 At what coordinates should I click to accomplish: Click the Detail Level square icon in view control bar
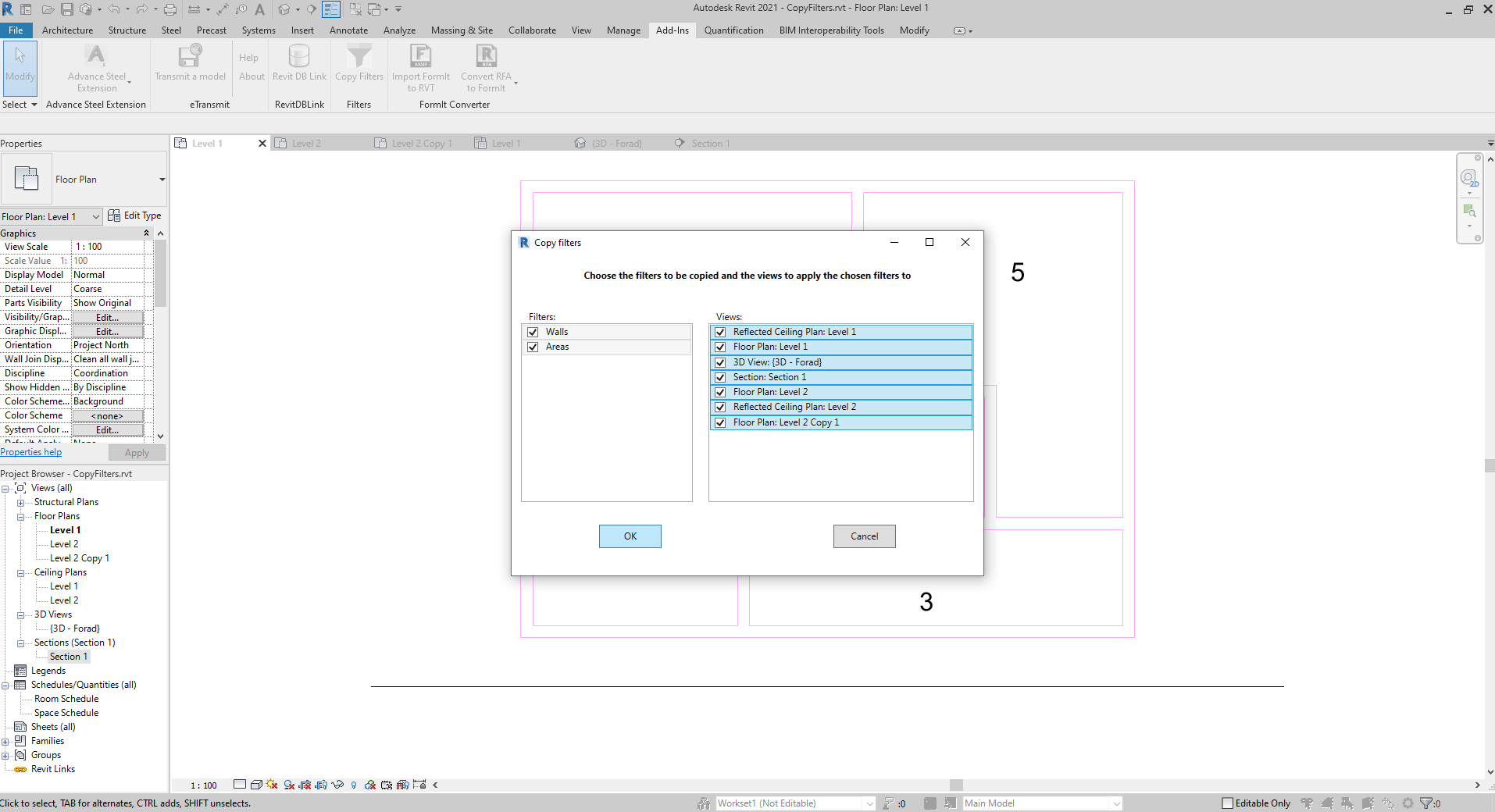coord(240,785)
